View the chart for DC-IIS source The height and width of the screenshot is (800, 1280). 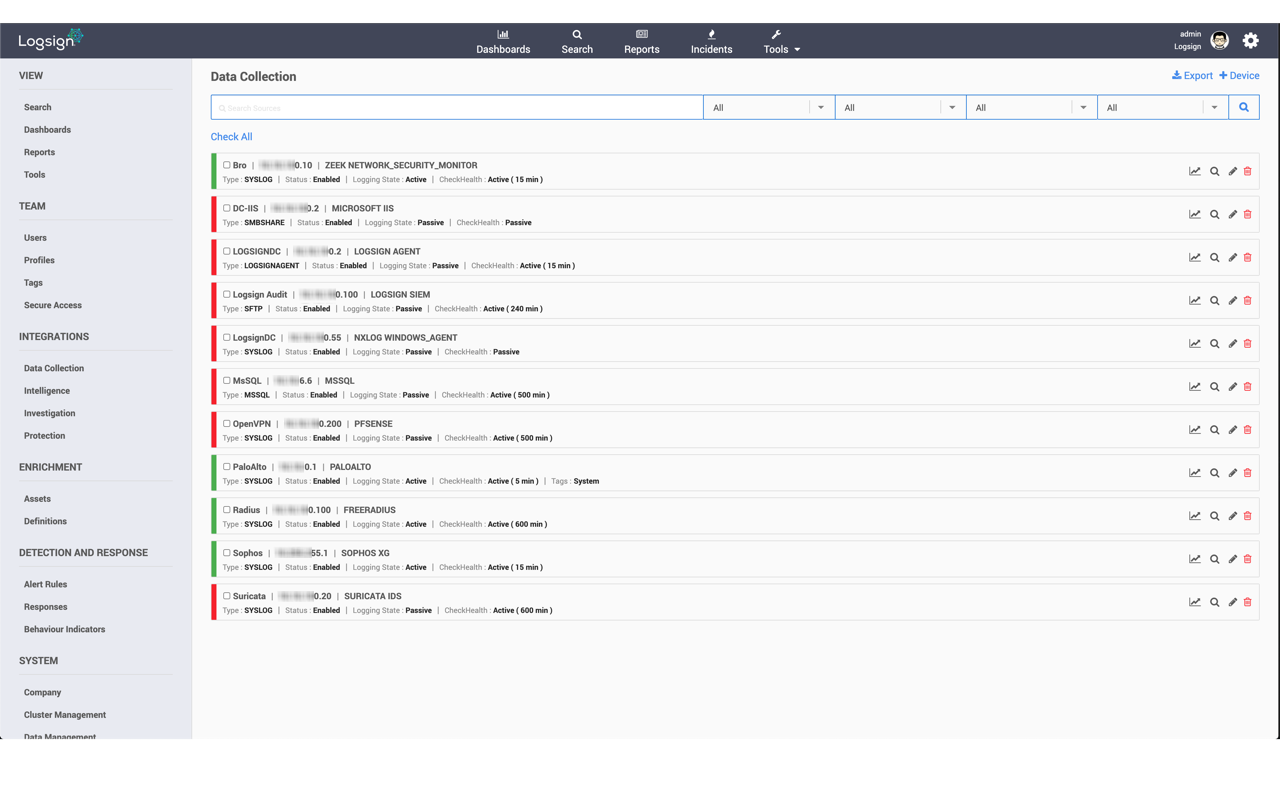[1195, 214]
